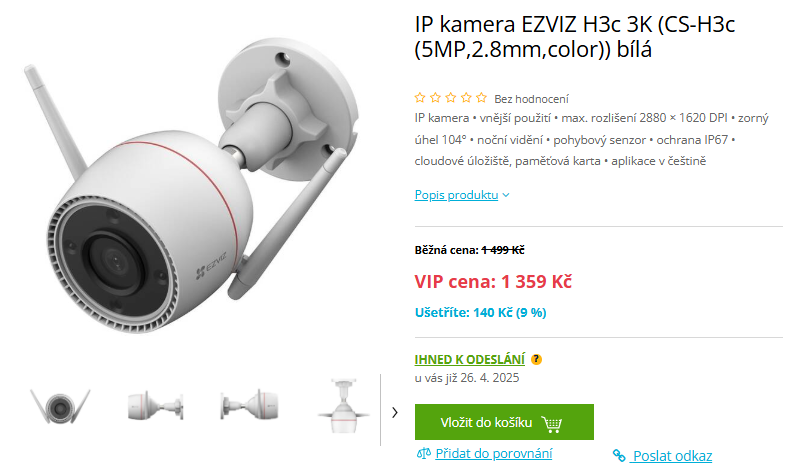Click the first rating star

420,97
